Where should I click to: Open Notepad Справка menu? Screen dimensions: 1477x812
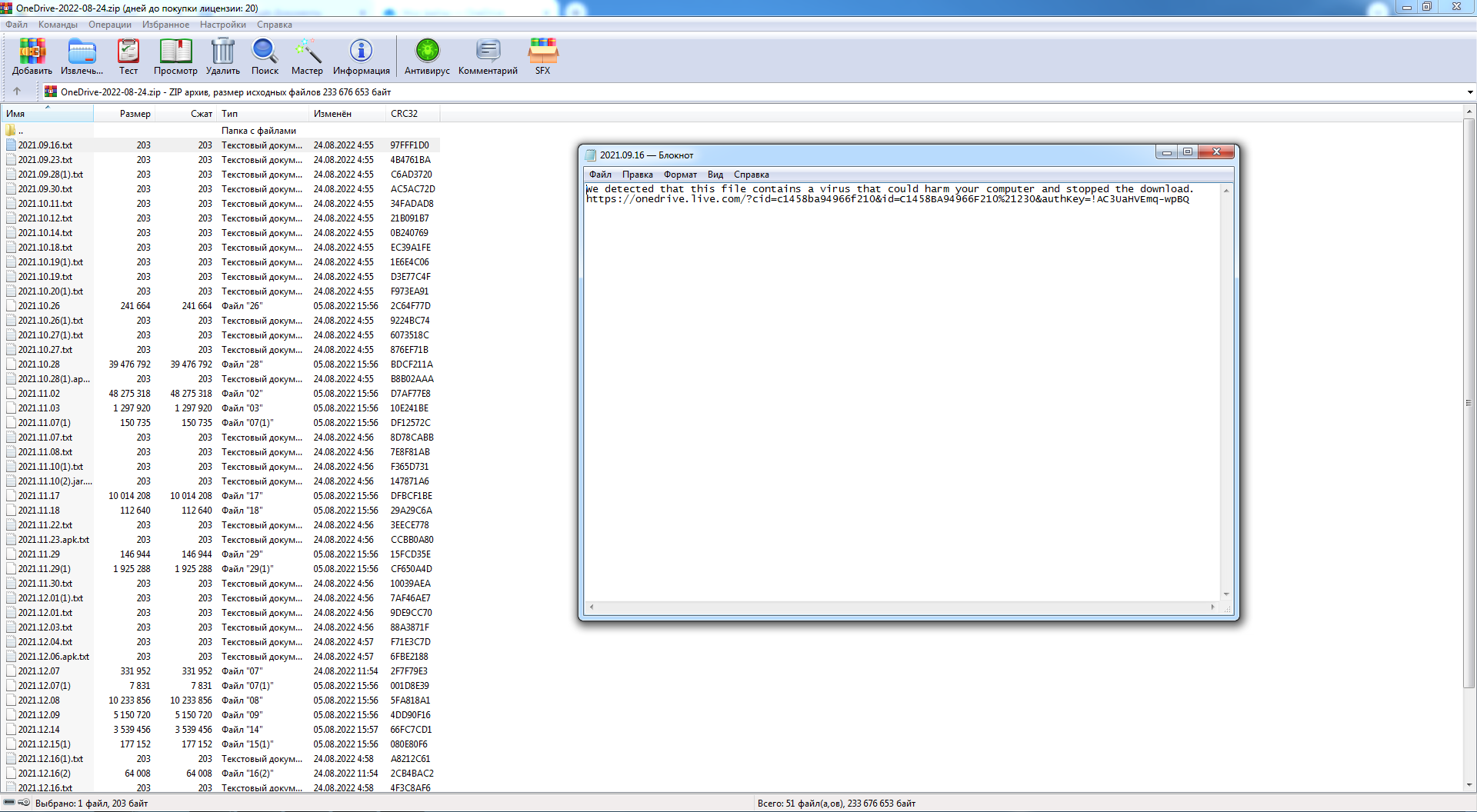752,175
